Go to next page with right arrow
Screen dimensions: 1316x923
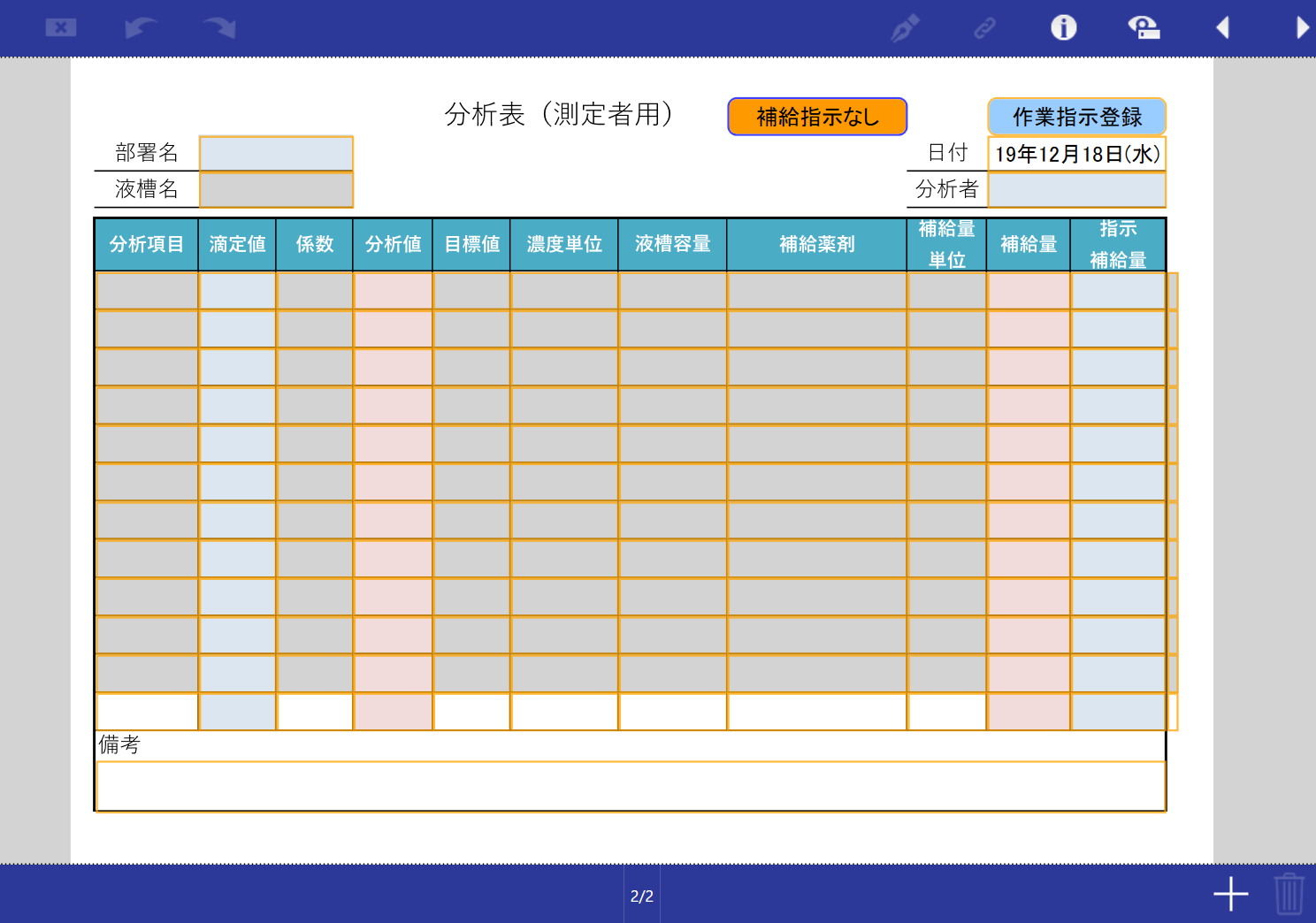click(1302, 27)
